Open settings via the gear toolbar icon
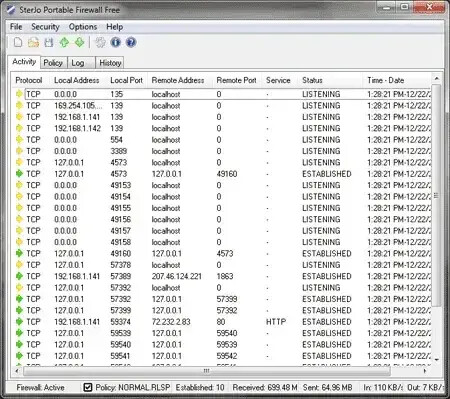 click(x=100, y=42)
